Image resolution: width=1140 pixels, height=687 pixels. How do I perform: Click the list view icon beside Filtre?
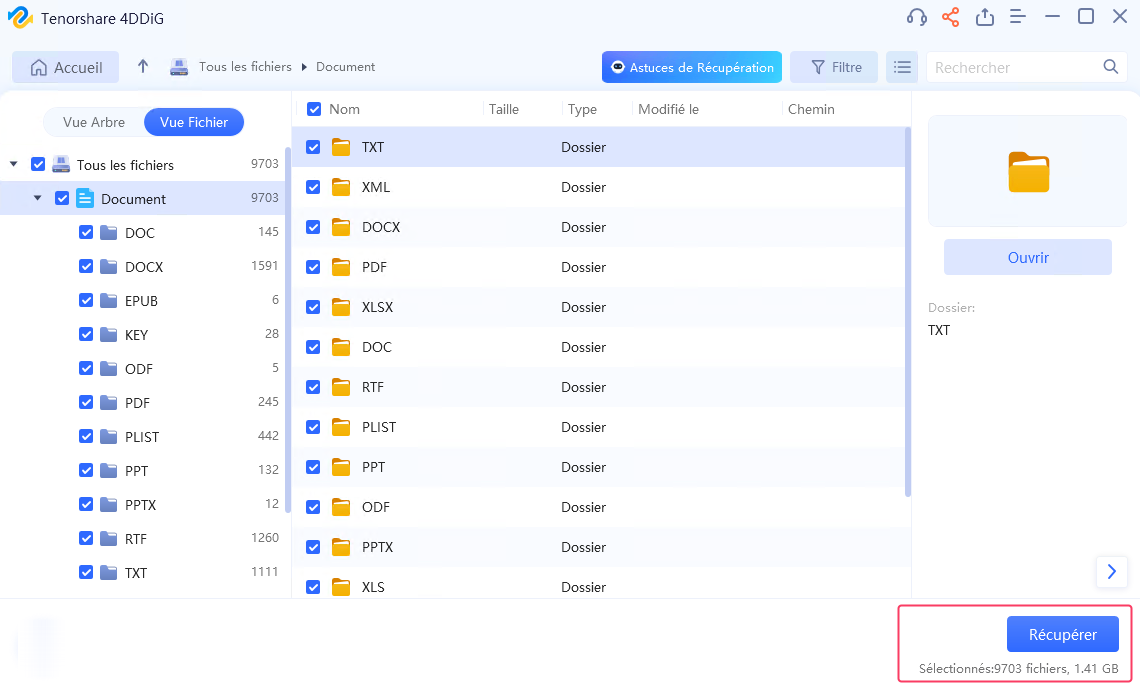coord(901,67)
